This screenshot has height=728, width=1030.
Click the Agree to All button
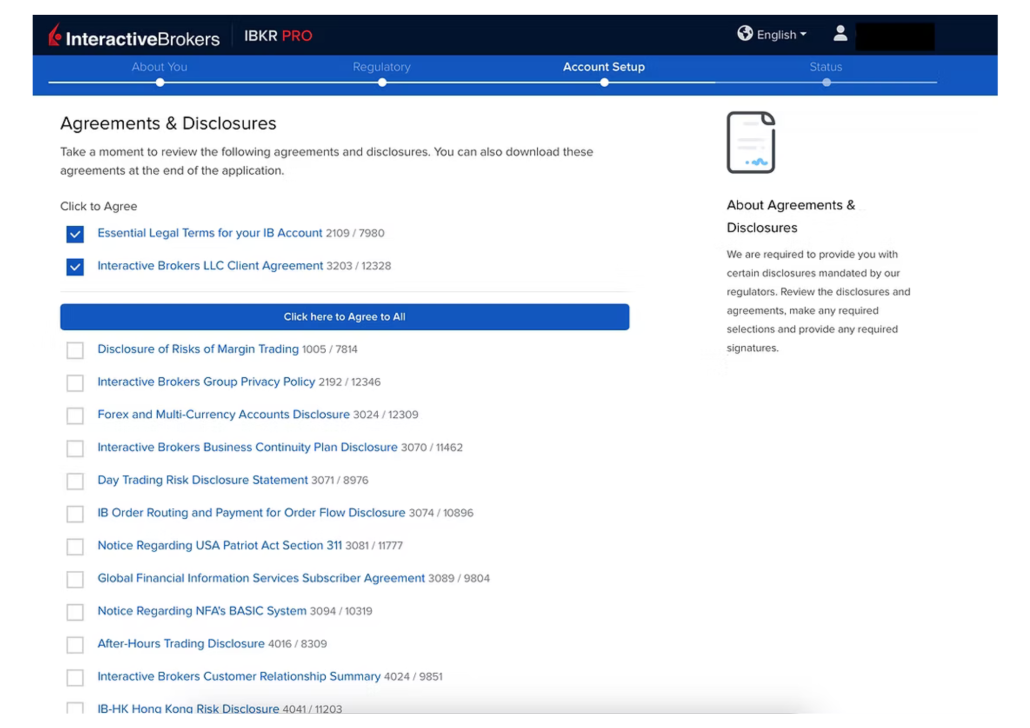[344, 317]
